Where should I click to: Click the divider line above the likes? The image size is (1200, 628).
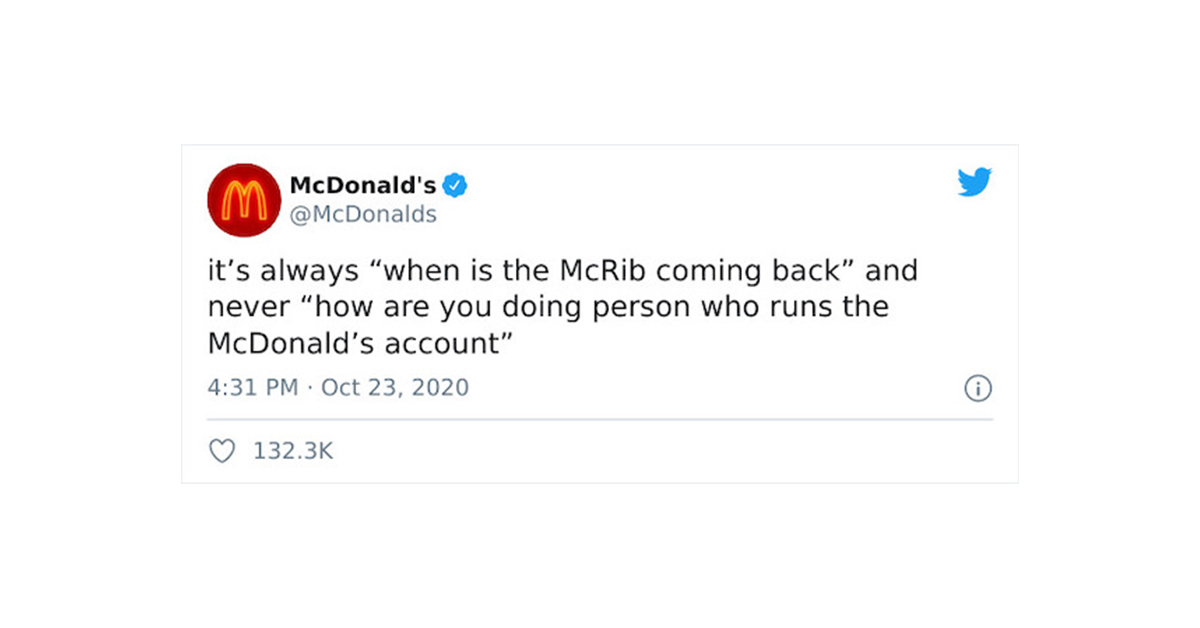point(600,420)
